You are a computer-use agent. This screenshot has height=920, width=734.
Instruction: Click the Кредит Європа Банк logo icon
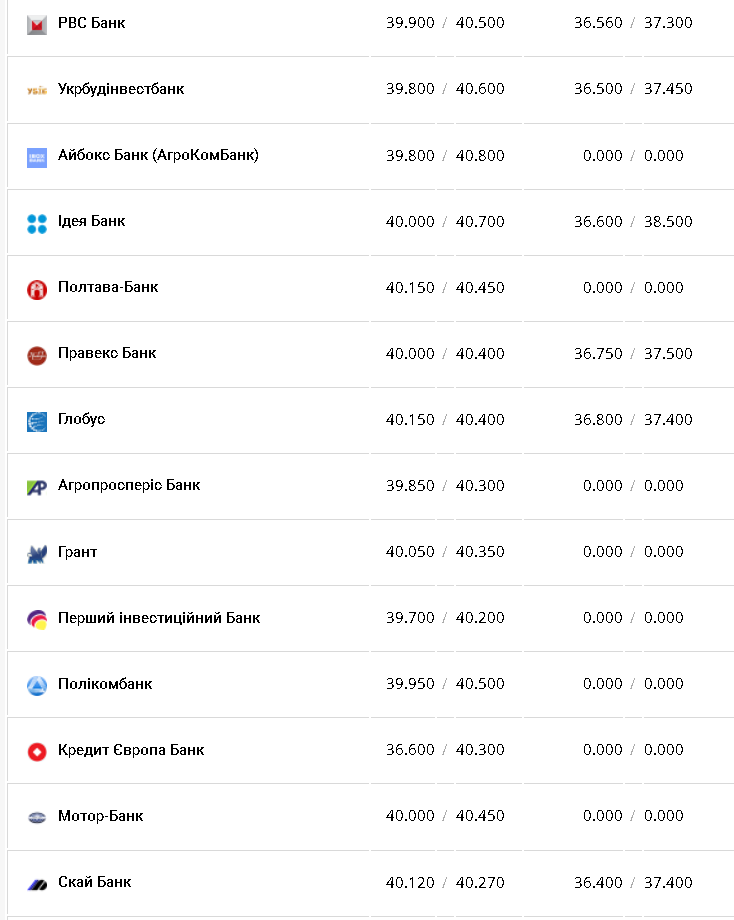[37, 751]
